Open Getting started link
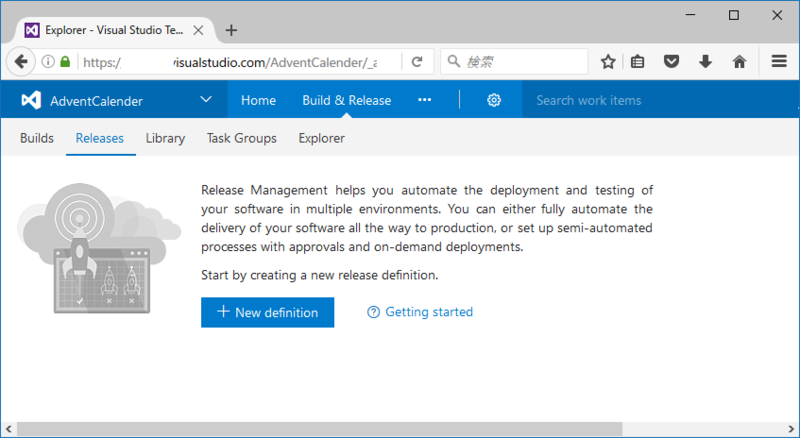The height and width of the screenshot is (438, 800). click(429, 312)
